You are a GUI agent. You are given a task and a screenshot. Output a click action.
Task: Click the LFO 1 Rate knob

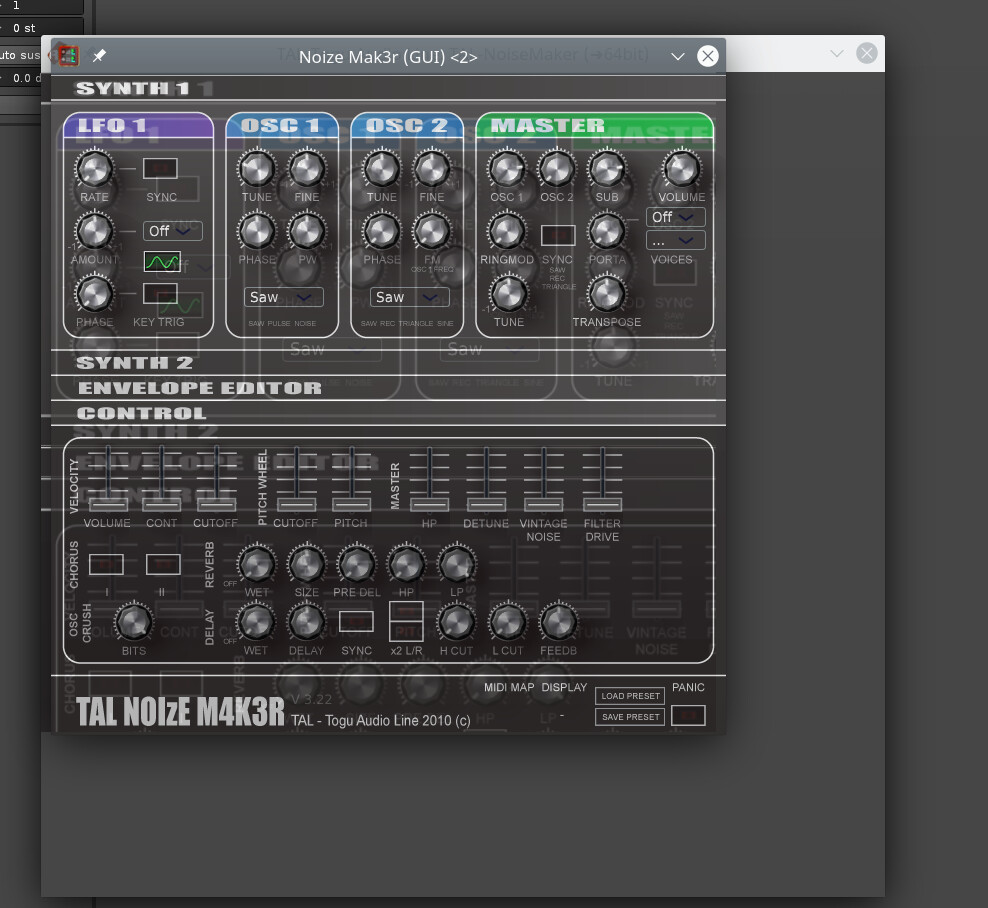tap(94, 169)
